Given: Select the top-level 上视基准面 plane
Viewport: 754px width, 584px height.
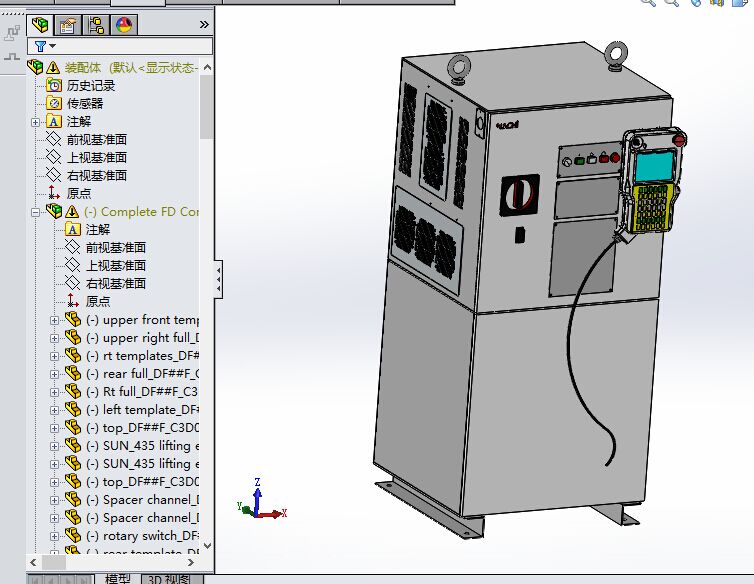Looking at the screenshot, I should 97,157.
